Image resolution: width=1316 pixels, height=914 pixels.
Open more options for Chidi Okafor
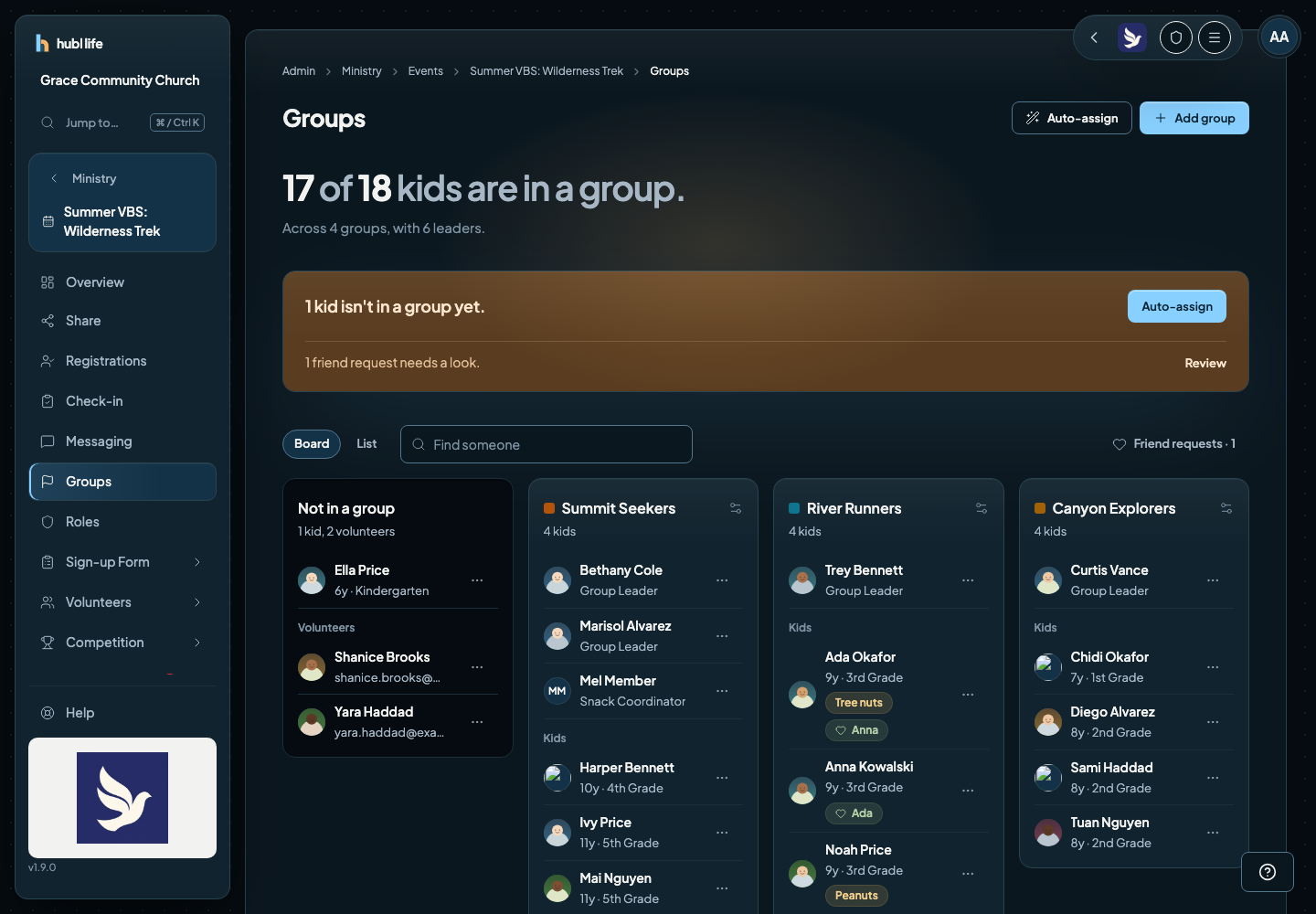coord(1213,667)
